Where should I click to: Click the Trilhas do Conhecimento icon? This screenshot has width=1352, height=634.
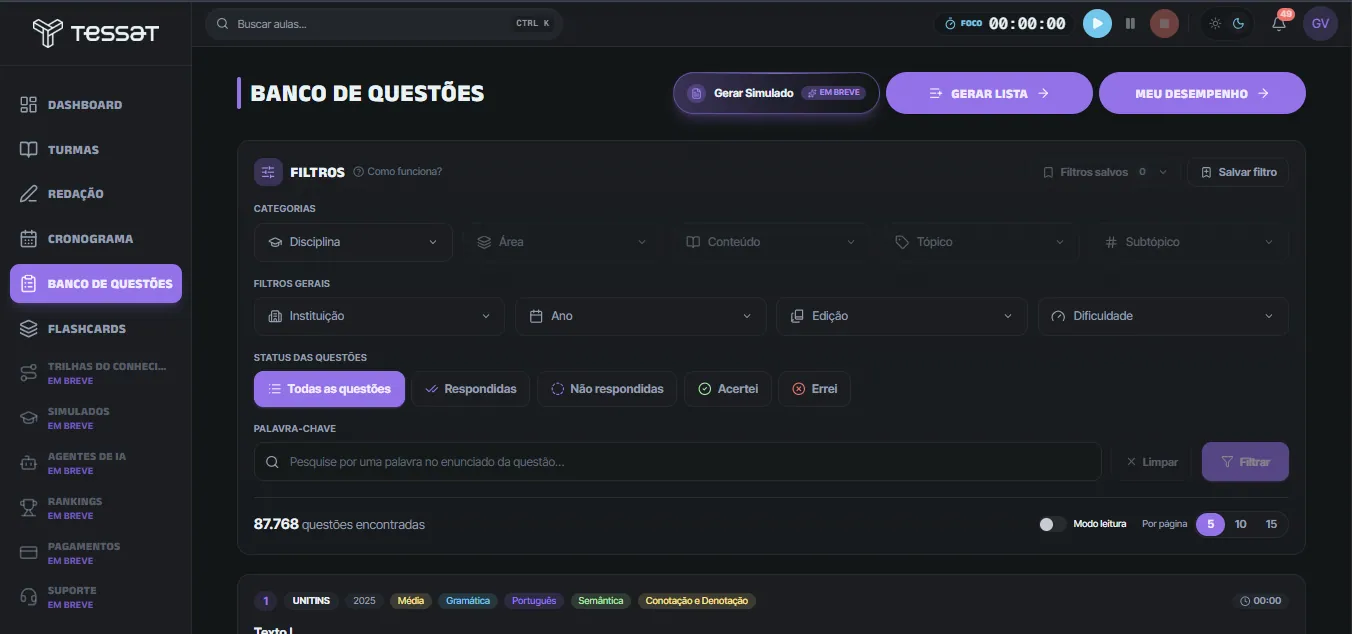29,373
